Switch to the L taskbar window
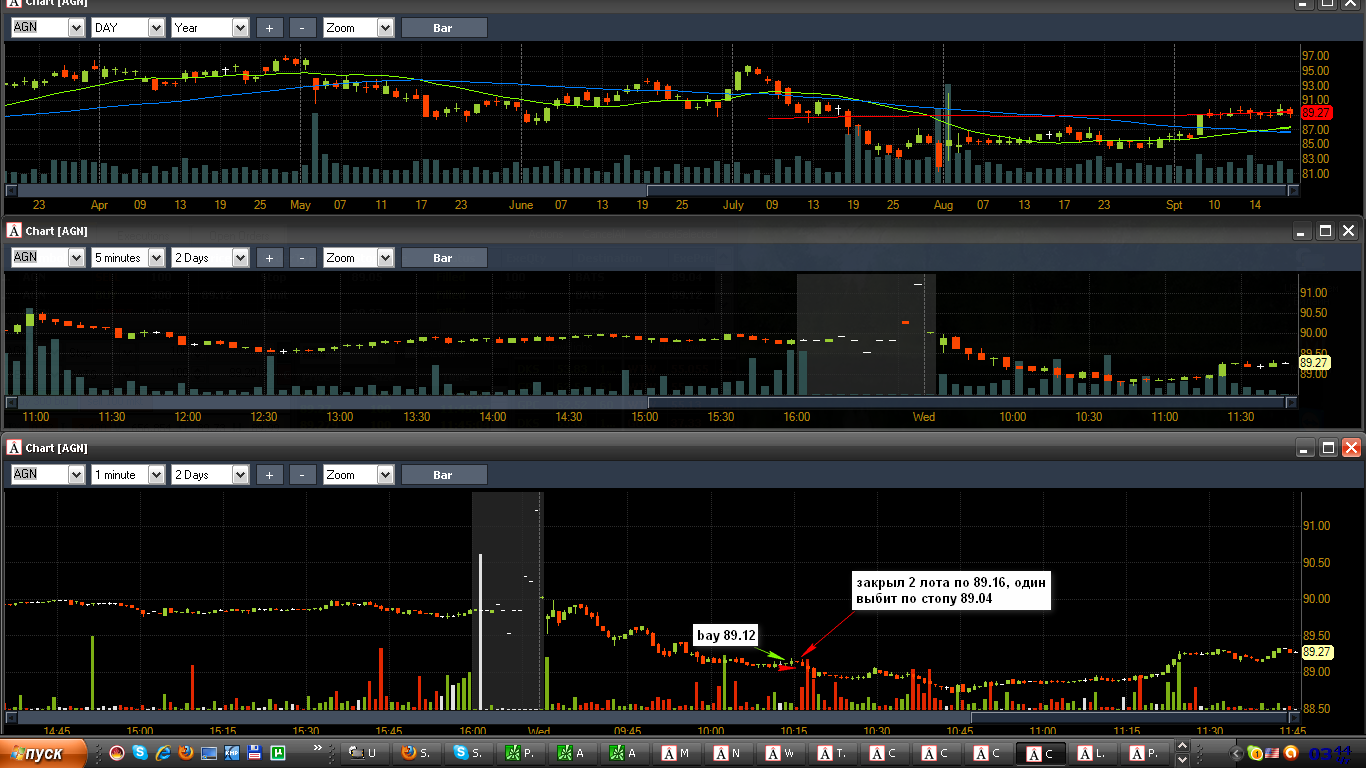 pos(1094,754)
